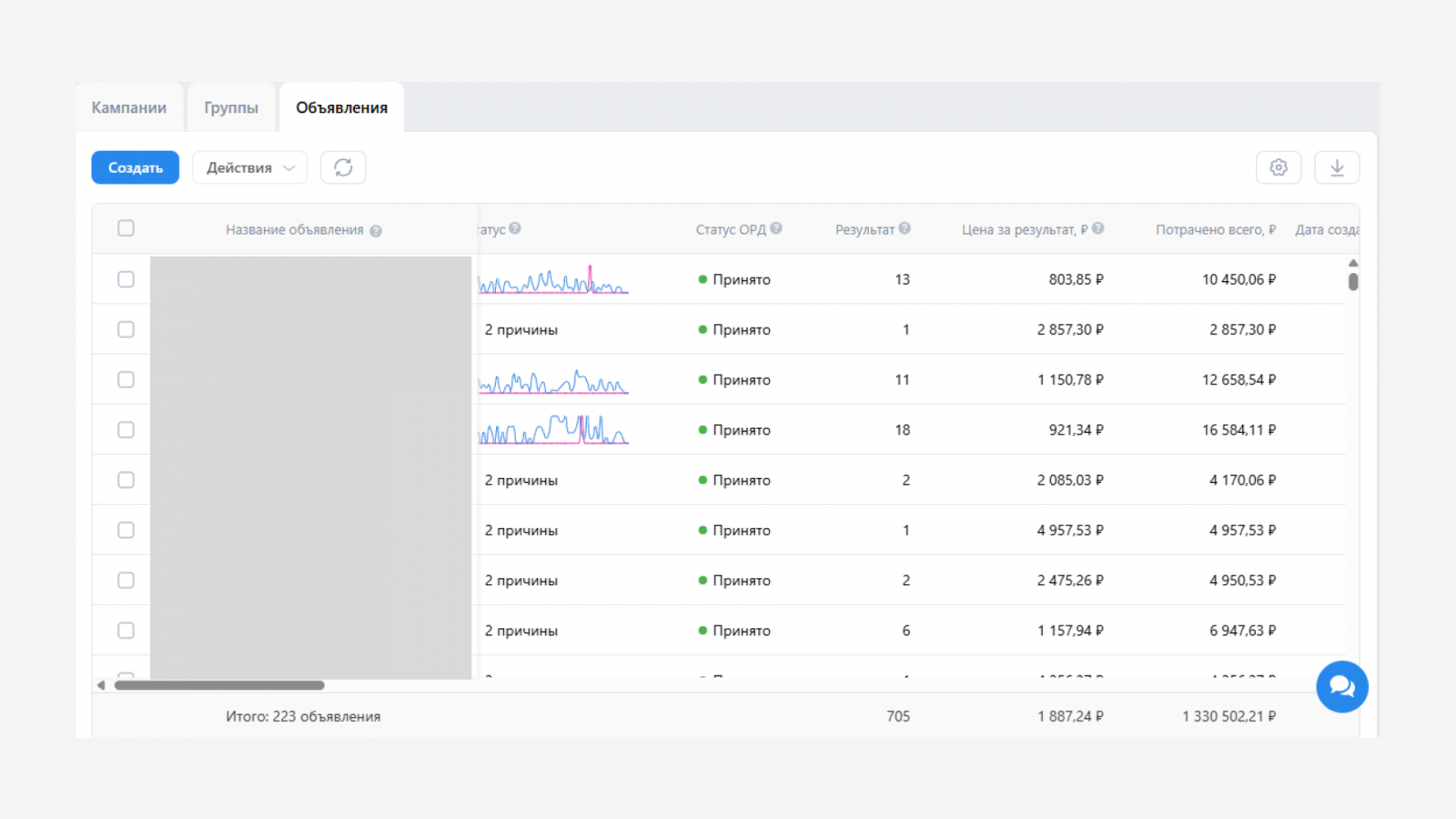Click the download icon button
Screen dimensions: 1456x819
click(1337, 167)
